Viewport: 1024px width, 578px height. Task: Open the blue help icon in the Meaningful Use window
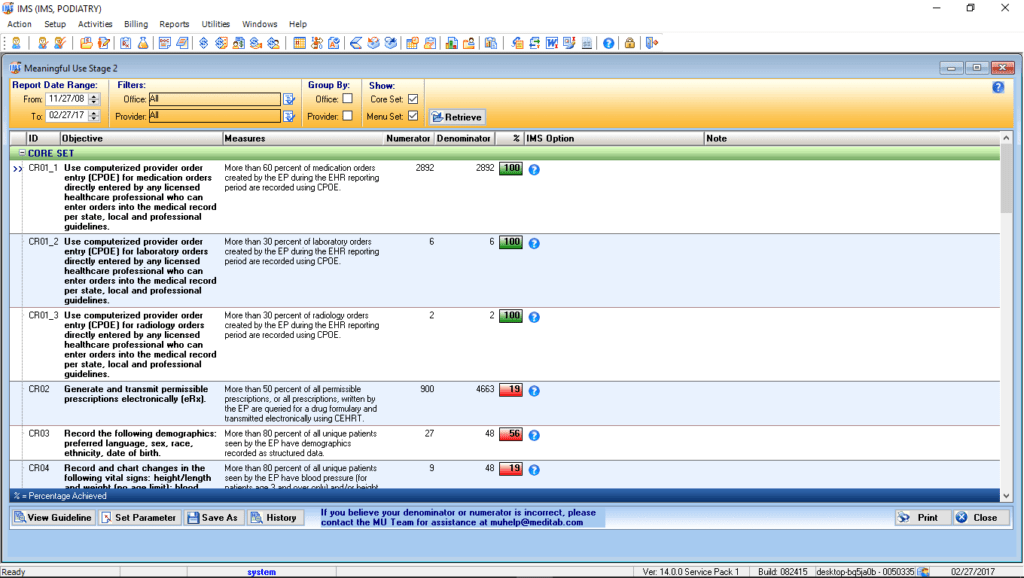tap(997, 87)
